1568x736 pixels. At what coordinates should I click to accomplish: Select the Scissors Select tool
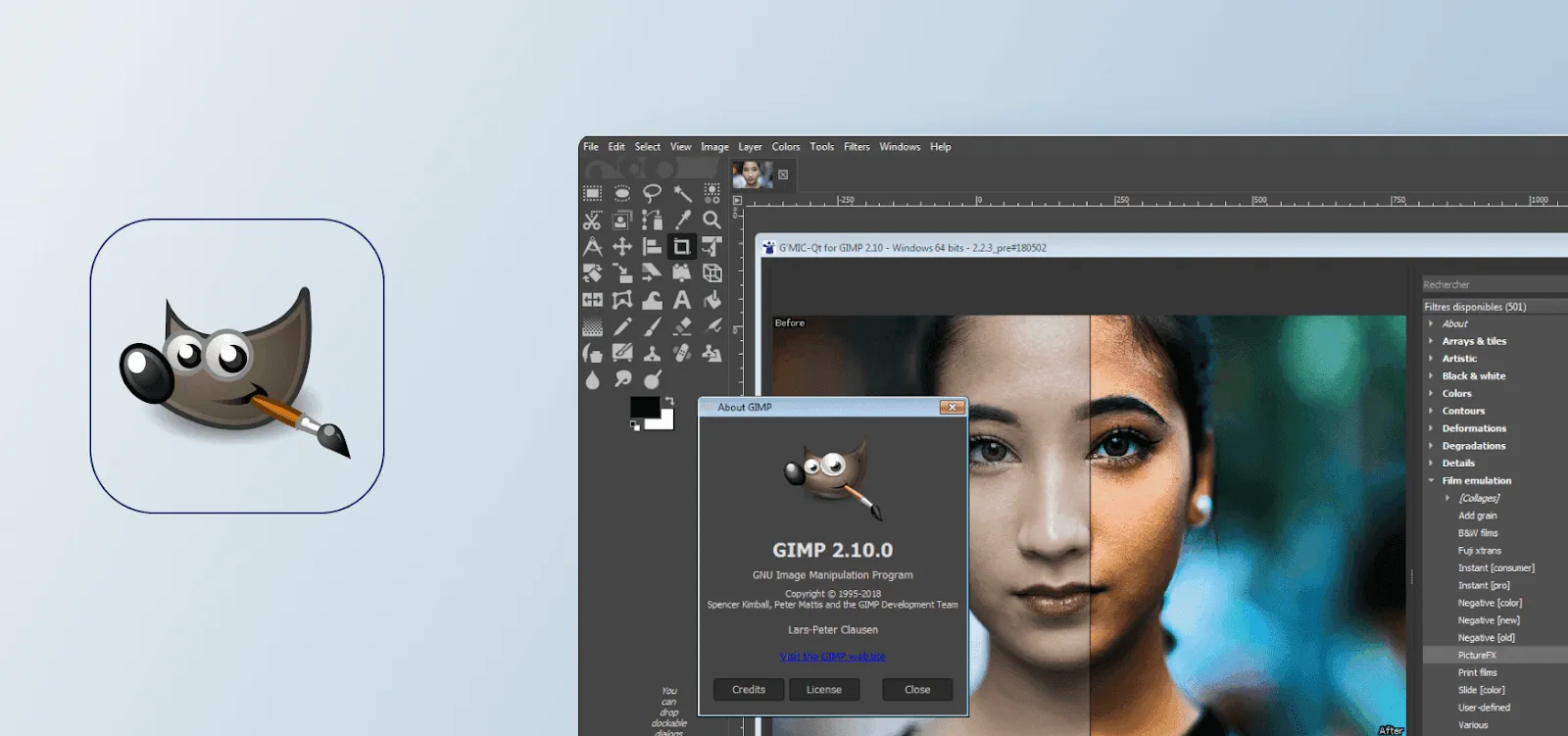click(x=593, y=220)
